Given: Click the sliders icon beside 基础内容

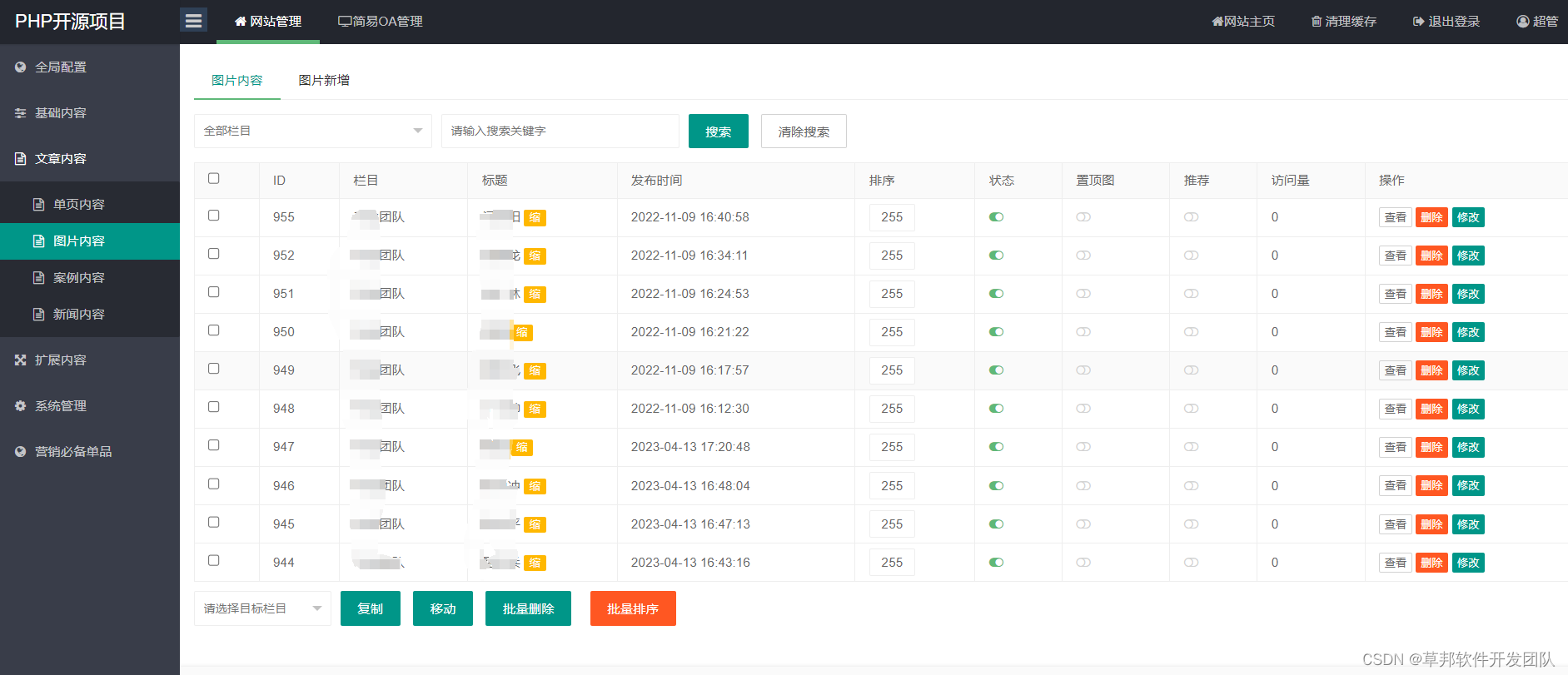Looking at the screenshot, I should pos(21,113).
